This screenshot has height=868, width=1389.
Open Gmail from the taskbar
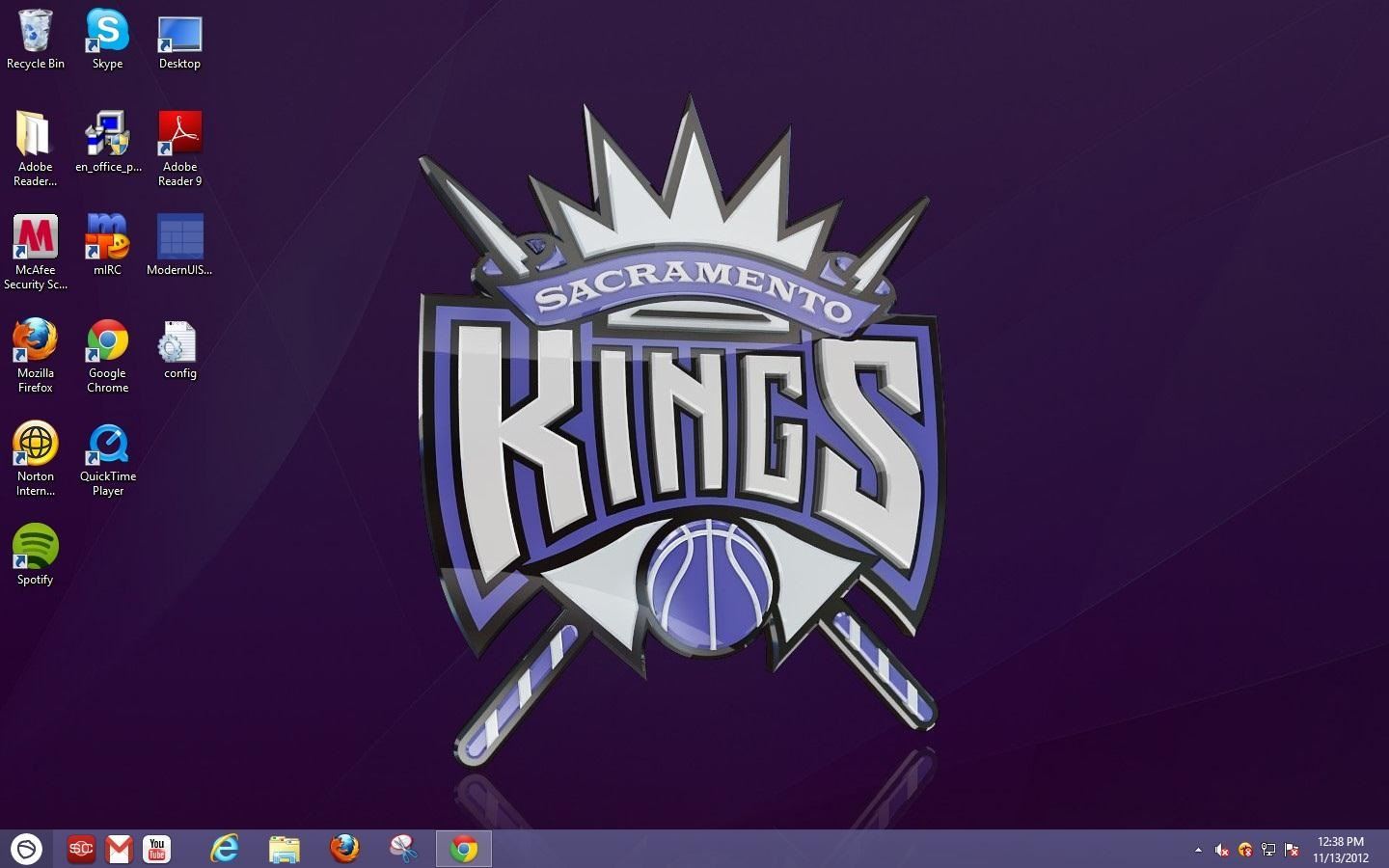pos(119,849)
